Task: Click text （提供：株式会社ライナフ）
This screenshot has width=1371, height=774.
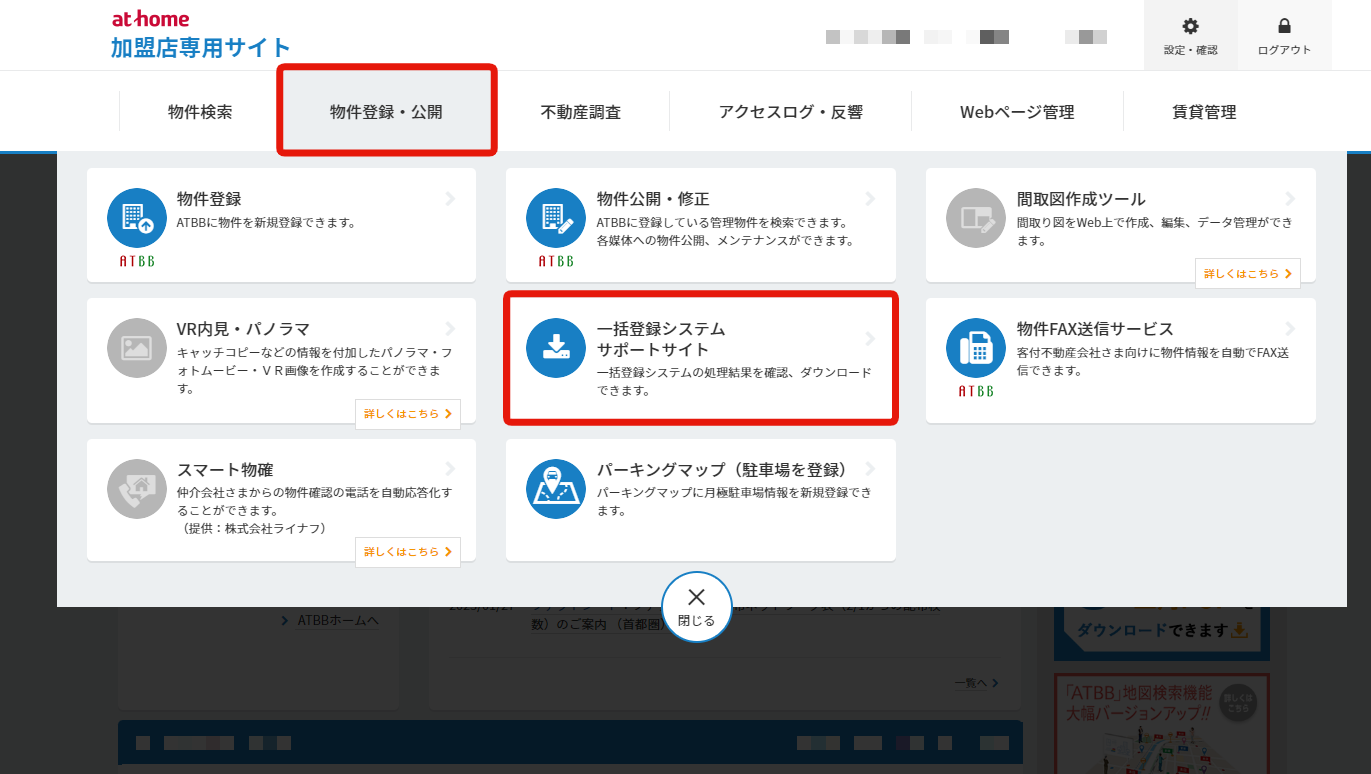Action: pyautogui.click(x=254, y=528)
